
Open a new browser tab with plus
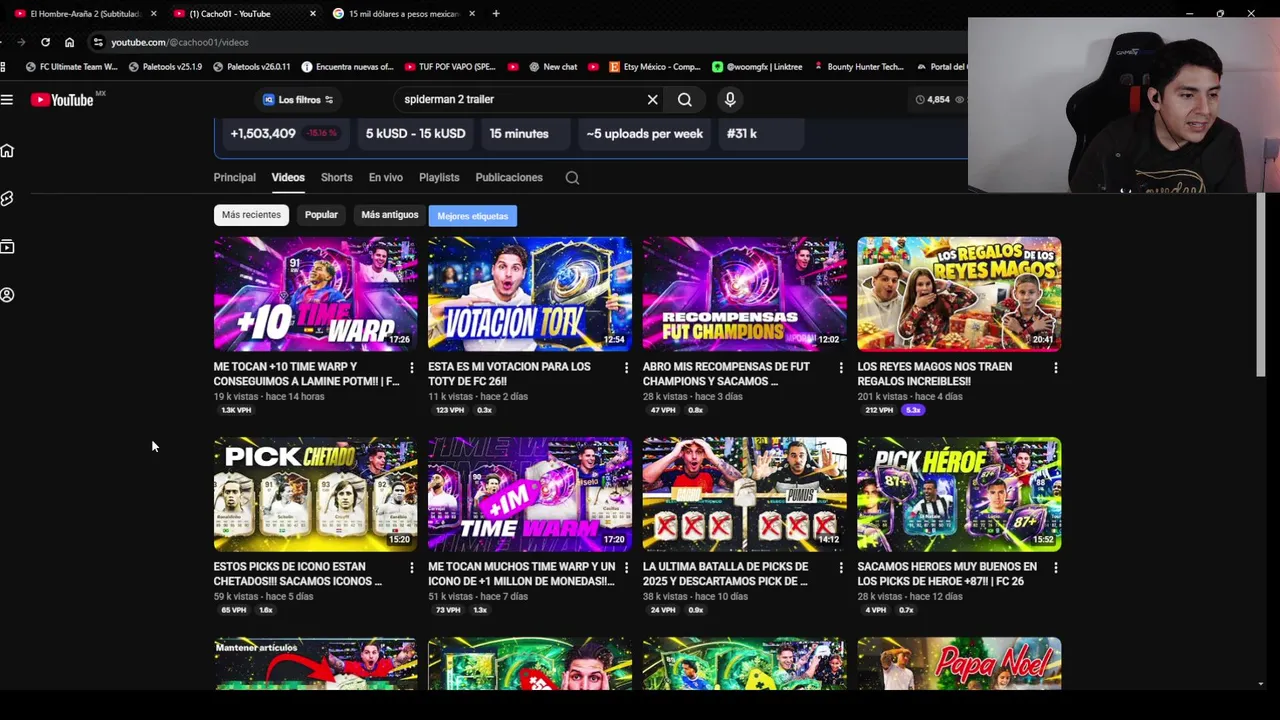[496, 13]
